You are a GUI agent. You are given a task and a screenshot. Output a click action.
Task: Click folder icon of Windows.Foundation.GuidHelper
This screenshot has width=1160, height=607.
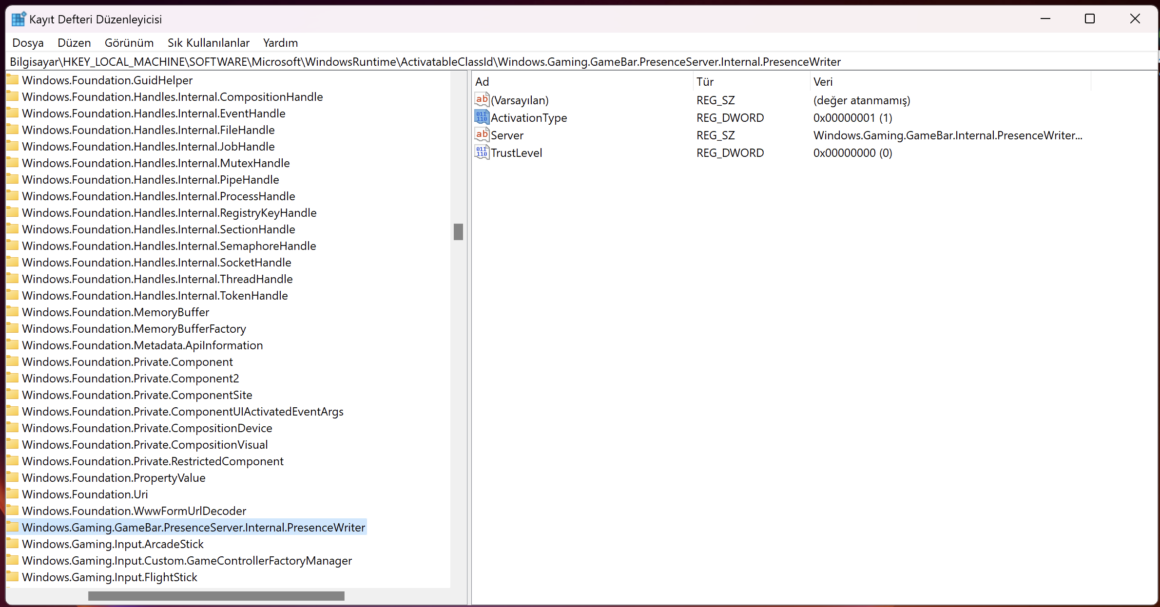(x=13, y=80)
